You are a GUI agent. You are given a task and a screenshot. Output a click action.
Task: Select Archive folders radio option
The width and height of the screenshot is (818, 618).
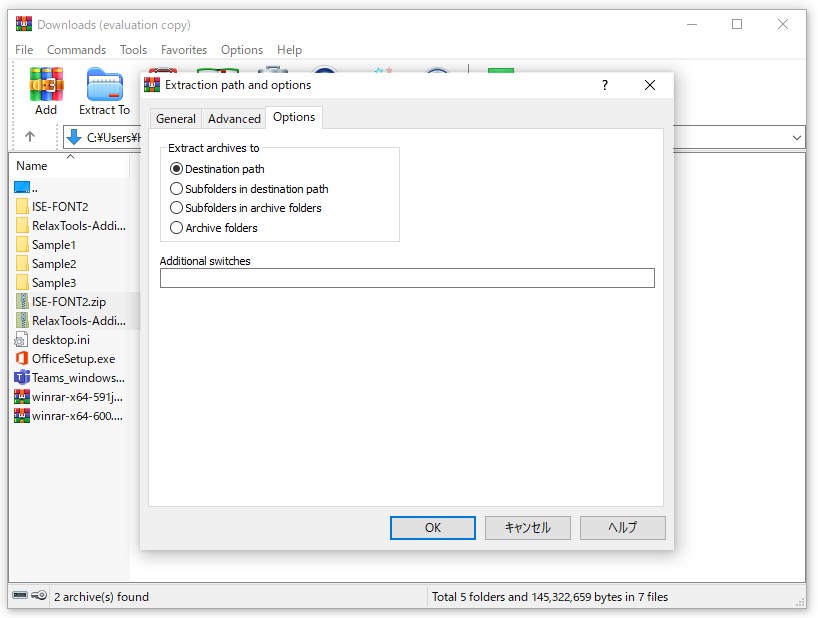point(176,228)
